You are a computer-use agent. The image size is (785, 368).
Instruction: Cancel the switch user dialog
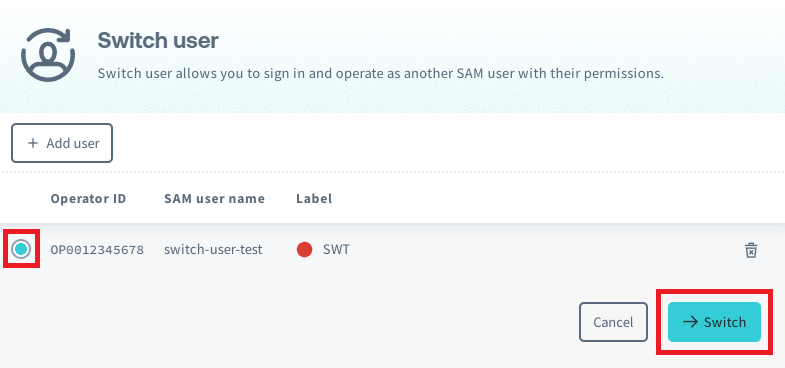point(613,322)
